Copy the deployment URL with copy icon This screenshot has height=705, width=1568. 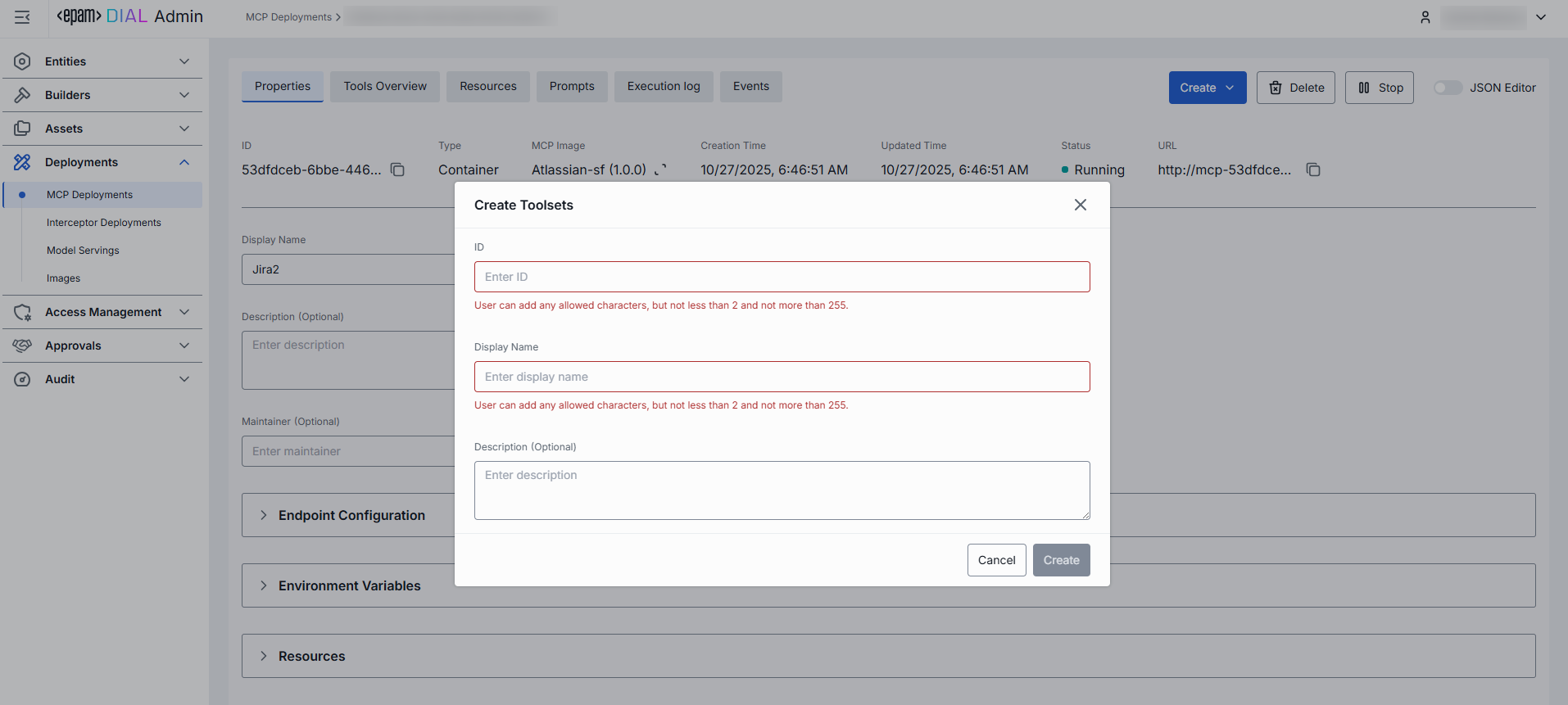[x=1312, y=169]
